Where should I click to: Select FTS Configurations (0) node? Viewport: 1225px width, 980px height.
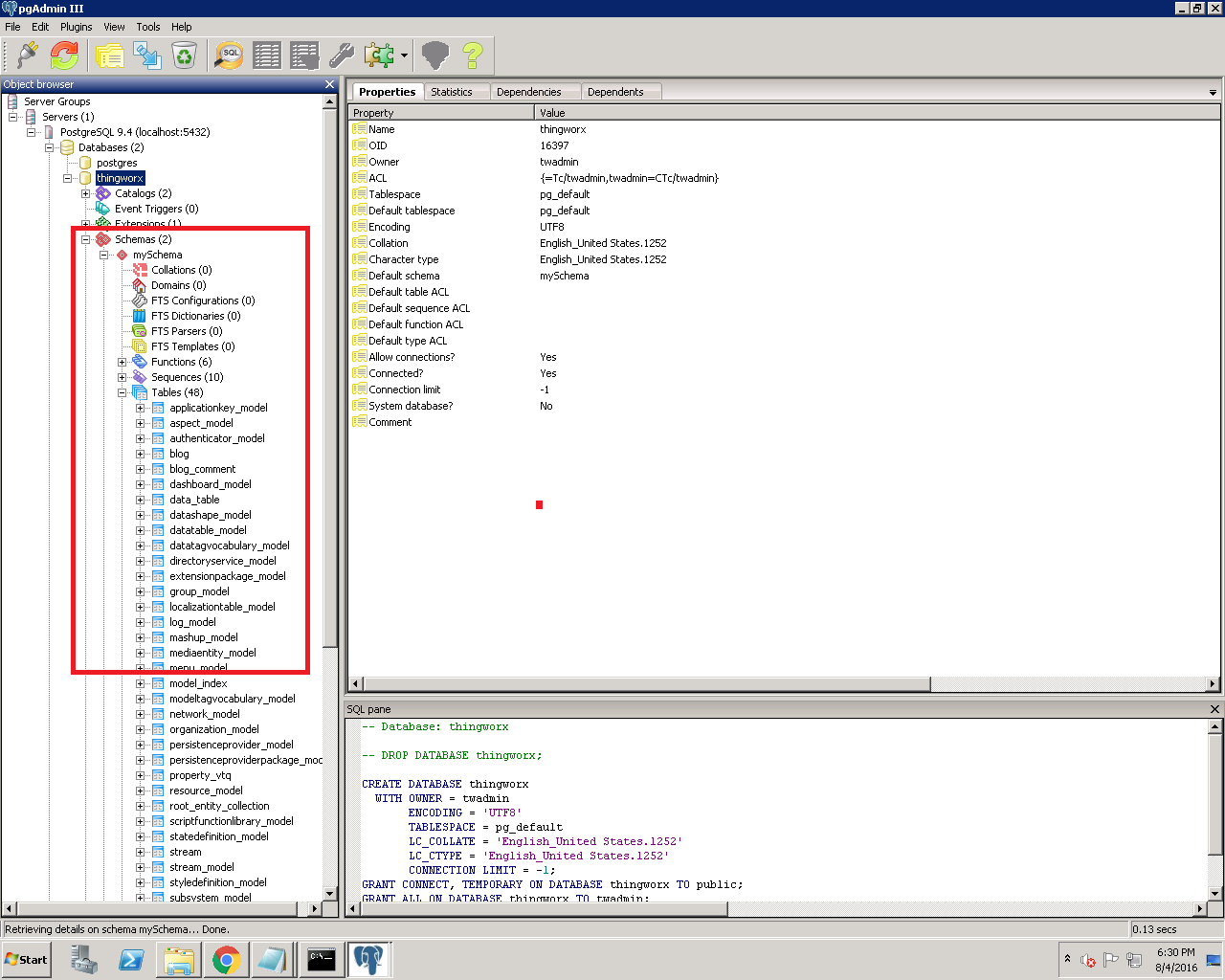[x=203, y=301]
